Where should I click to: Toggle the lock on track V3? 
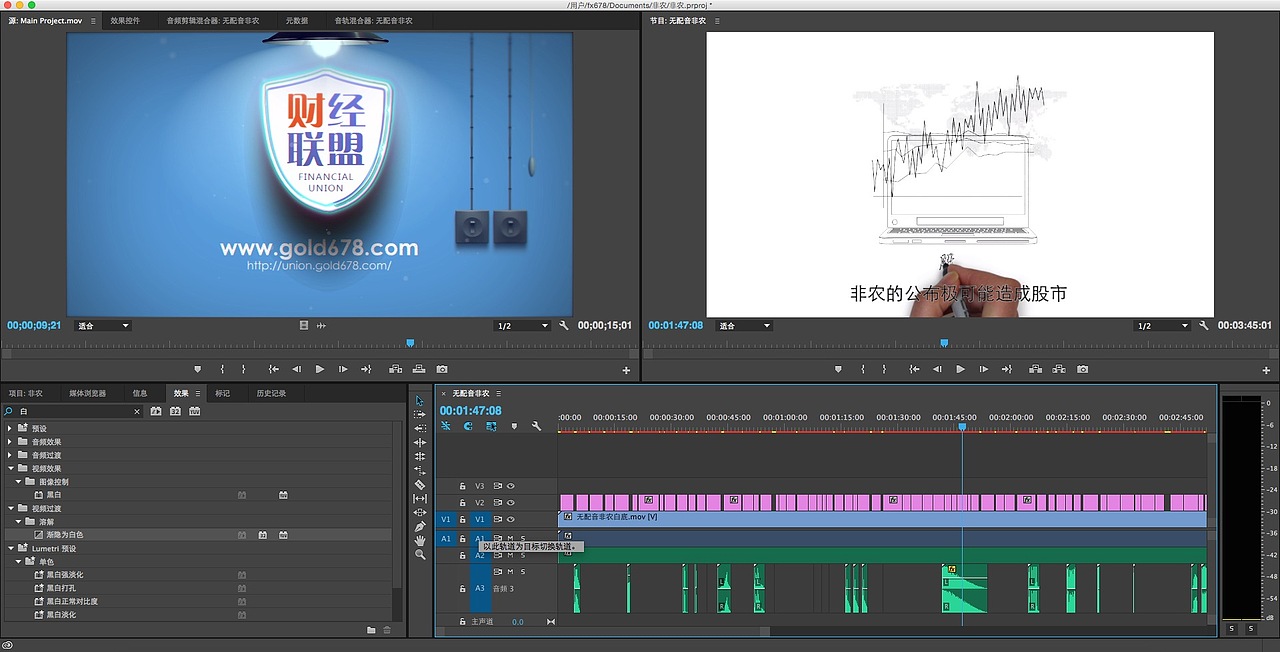click(x=462, y=486)
